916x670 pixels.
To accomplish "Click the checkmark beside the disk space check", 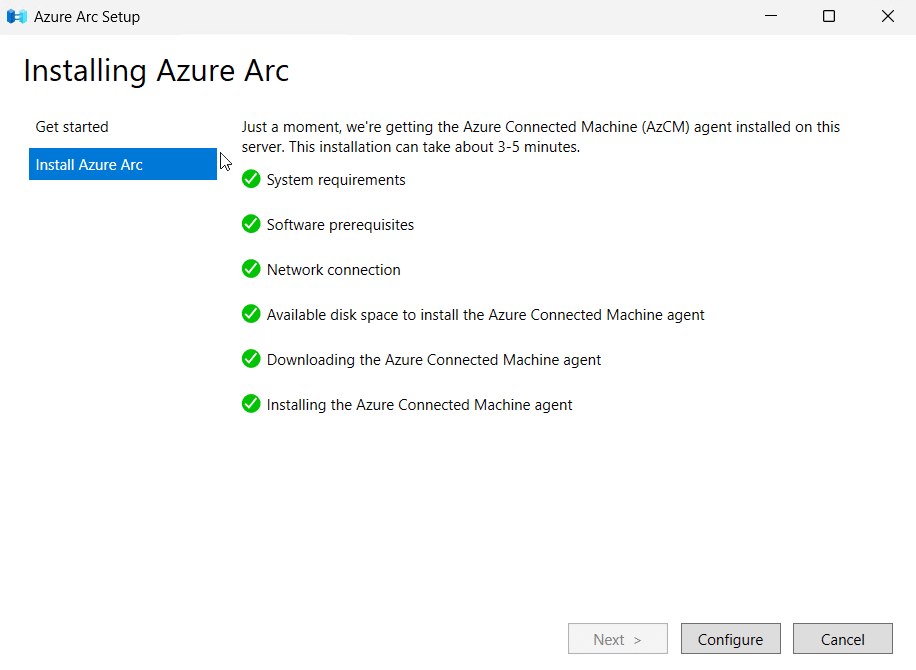I will (x=250, y=314).
